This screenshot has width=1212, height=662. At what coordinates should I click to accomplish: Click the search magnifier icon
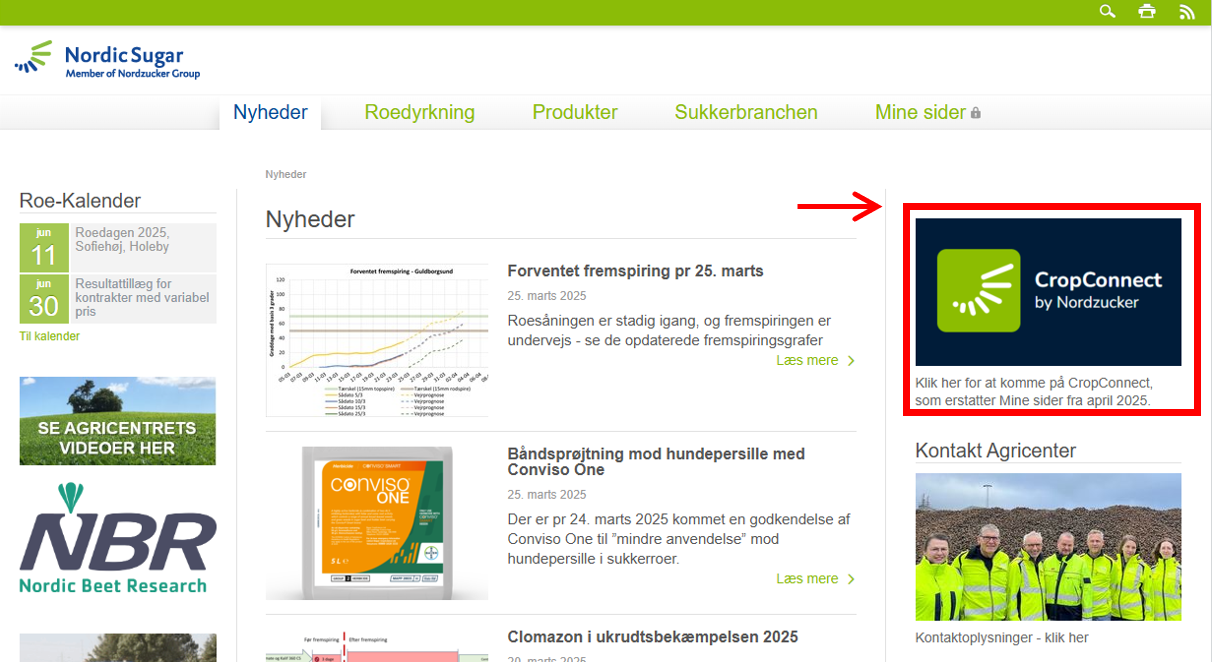tap(1107, 12)
